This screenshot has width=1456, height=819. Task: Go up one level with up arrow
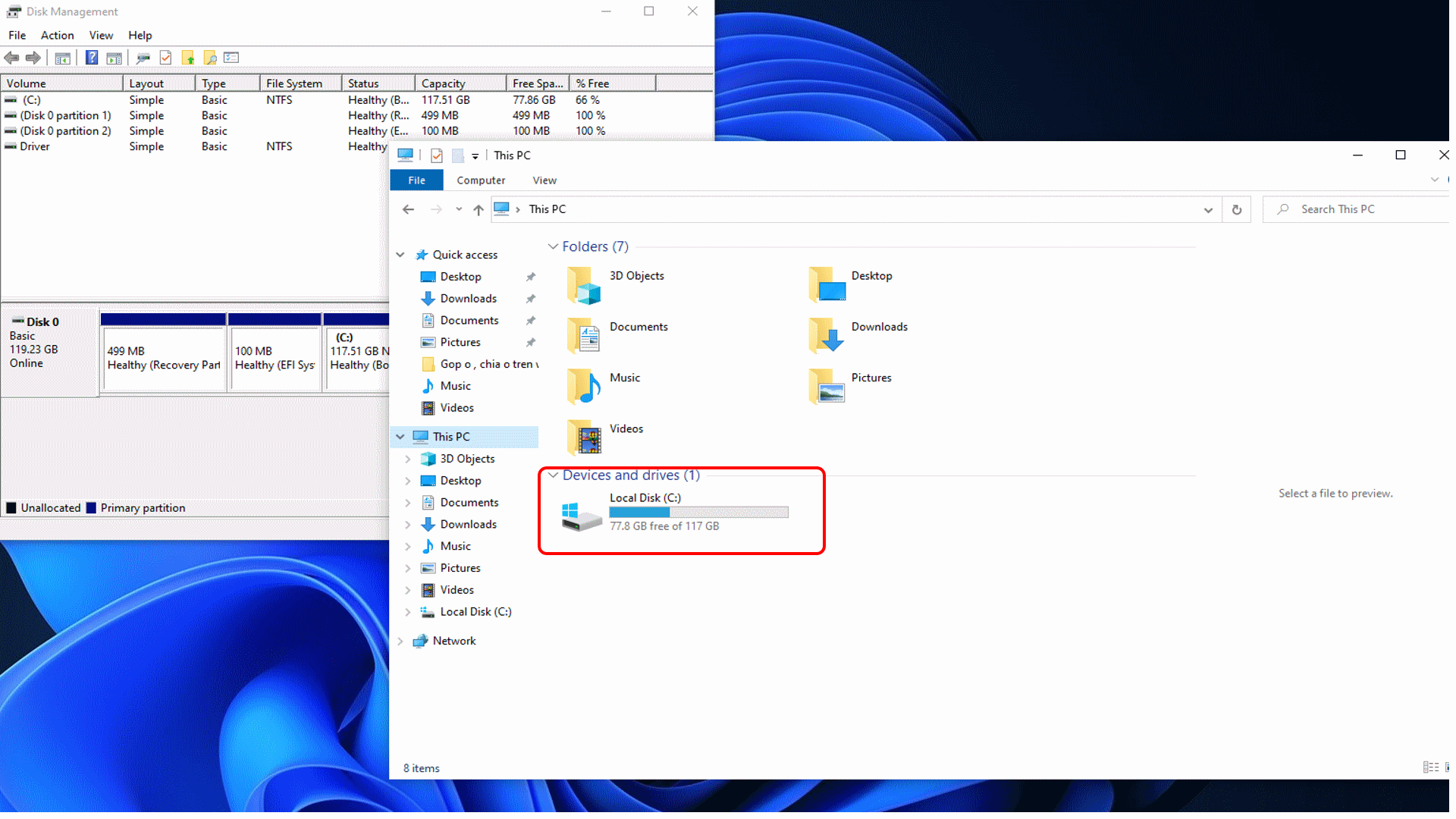tap(478, 209)
